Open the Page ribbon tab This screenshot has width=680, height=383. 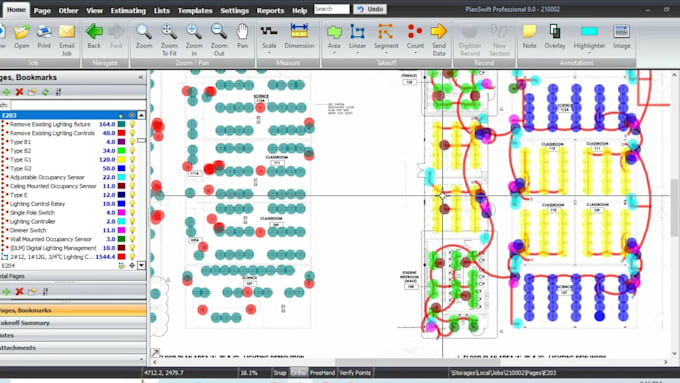42,10
